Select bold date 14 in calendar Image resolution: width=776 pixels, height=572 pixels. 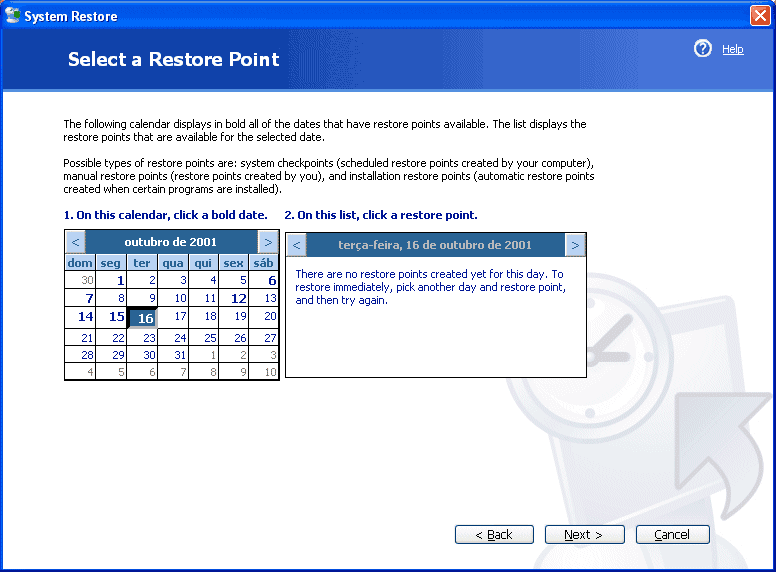pyautogui.click(x=86, y=317)
